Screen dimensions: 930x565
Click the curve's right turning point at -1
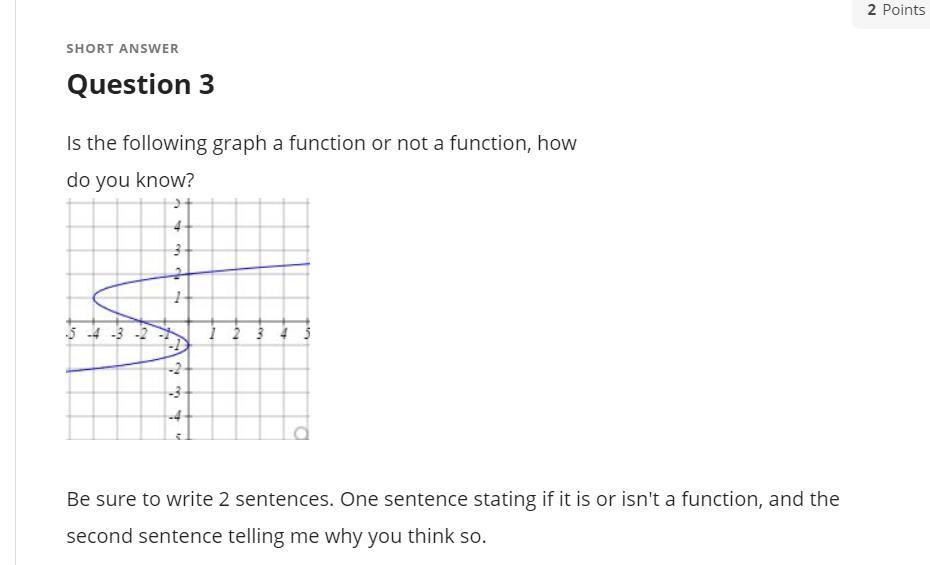(188, 345)
